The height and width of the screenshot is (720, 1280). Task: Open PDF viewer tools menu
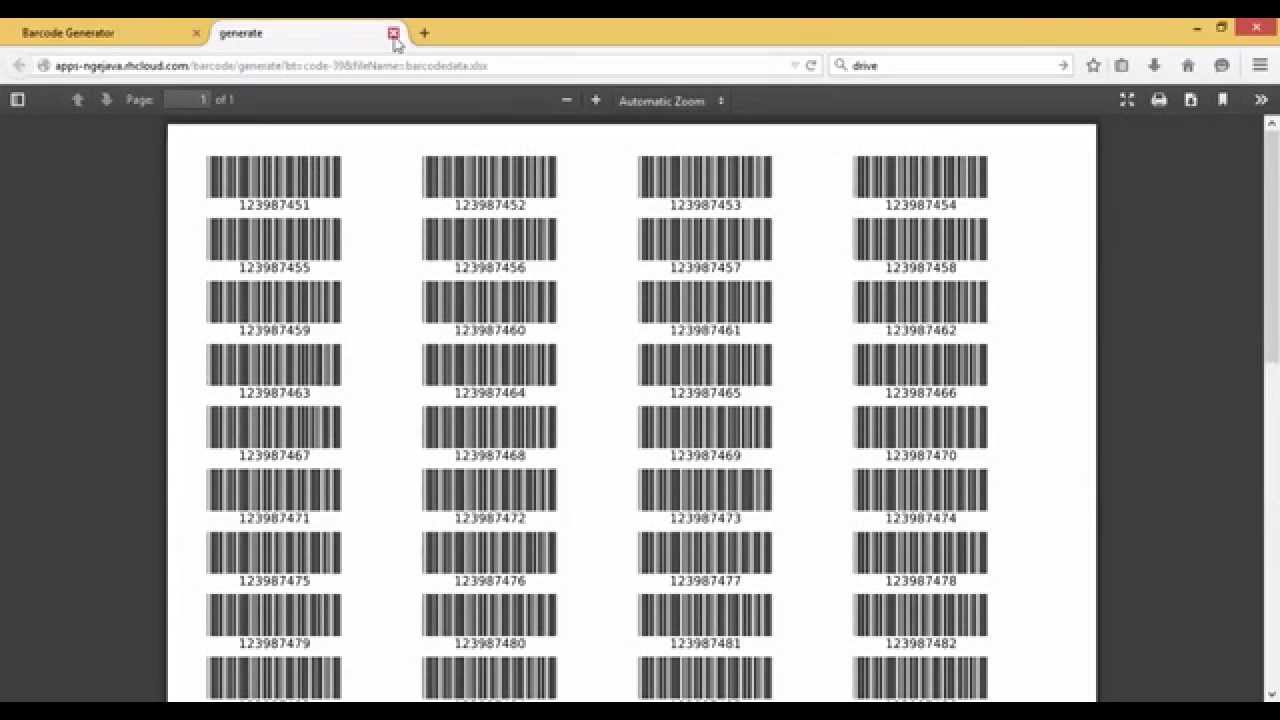pyautogui.click(x=1261, y=100)
